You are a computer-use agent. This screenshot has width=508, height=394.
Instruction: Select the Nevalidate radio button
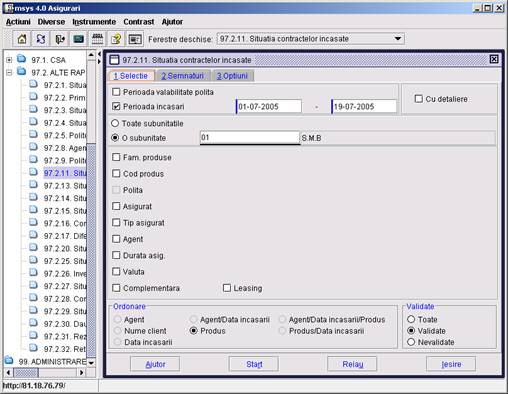411,342
